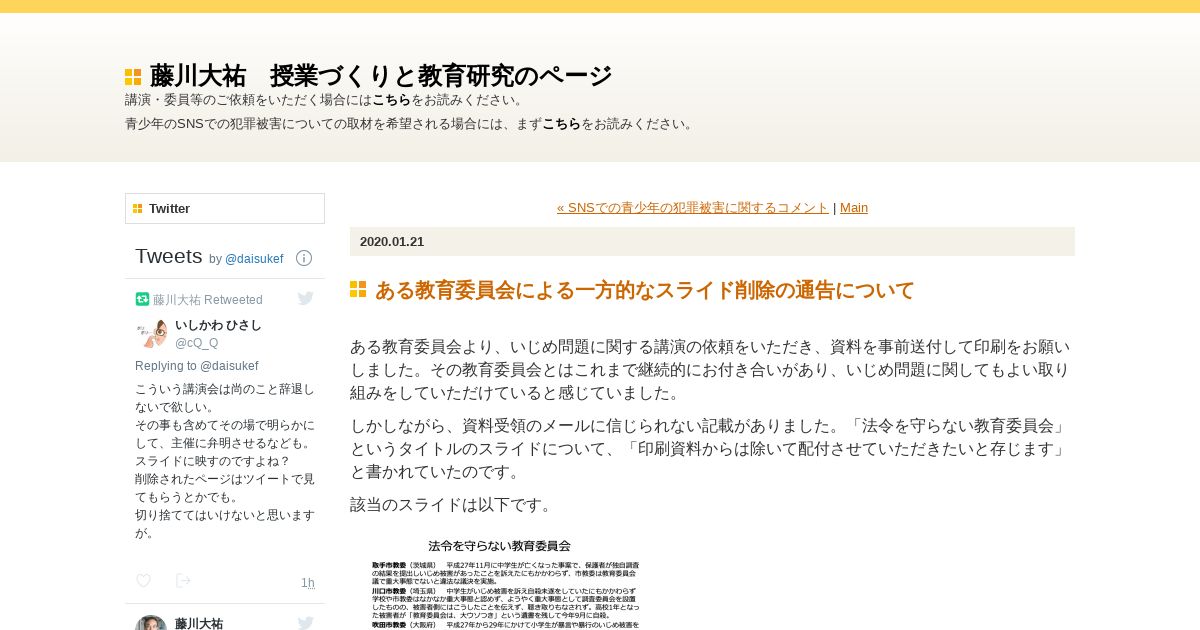Click the Tweets heading in the widget
This screenshot has width=1200, height=630.
(169, 256)
